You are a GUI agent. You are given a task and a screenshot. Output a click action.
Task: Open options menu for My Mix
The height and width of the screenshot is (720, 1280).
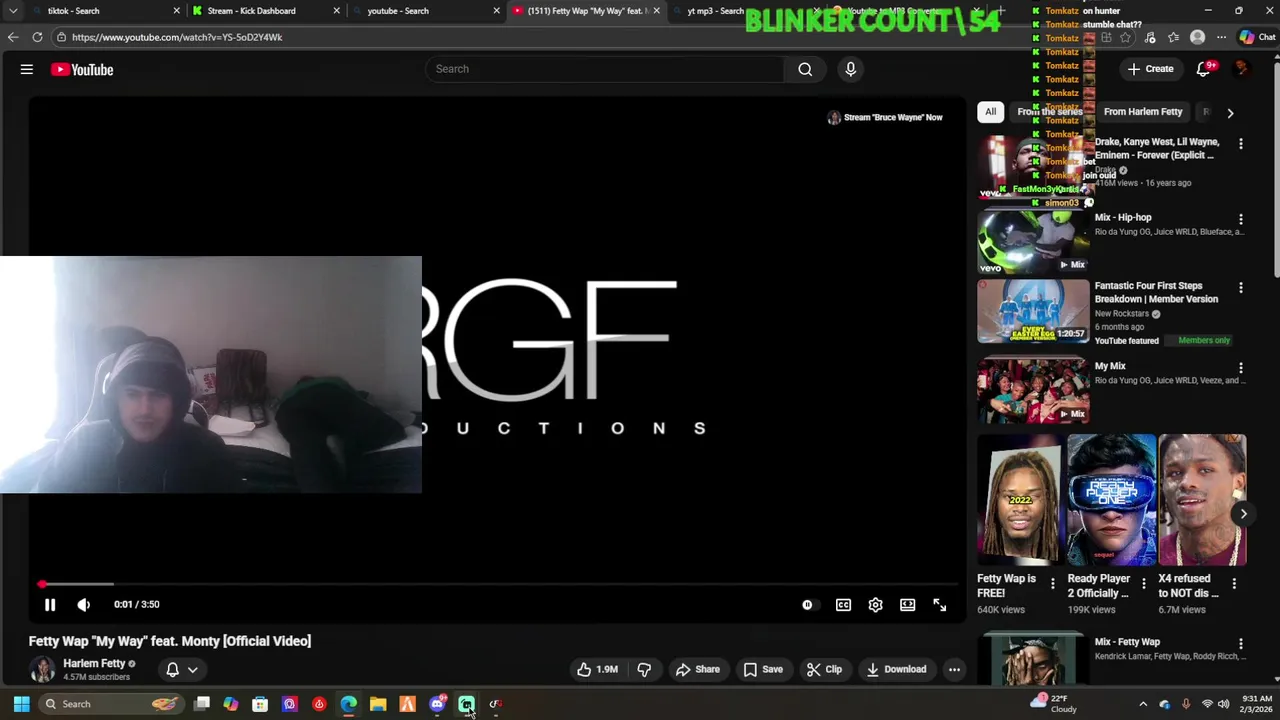click(1241, 368)
